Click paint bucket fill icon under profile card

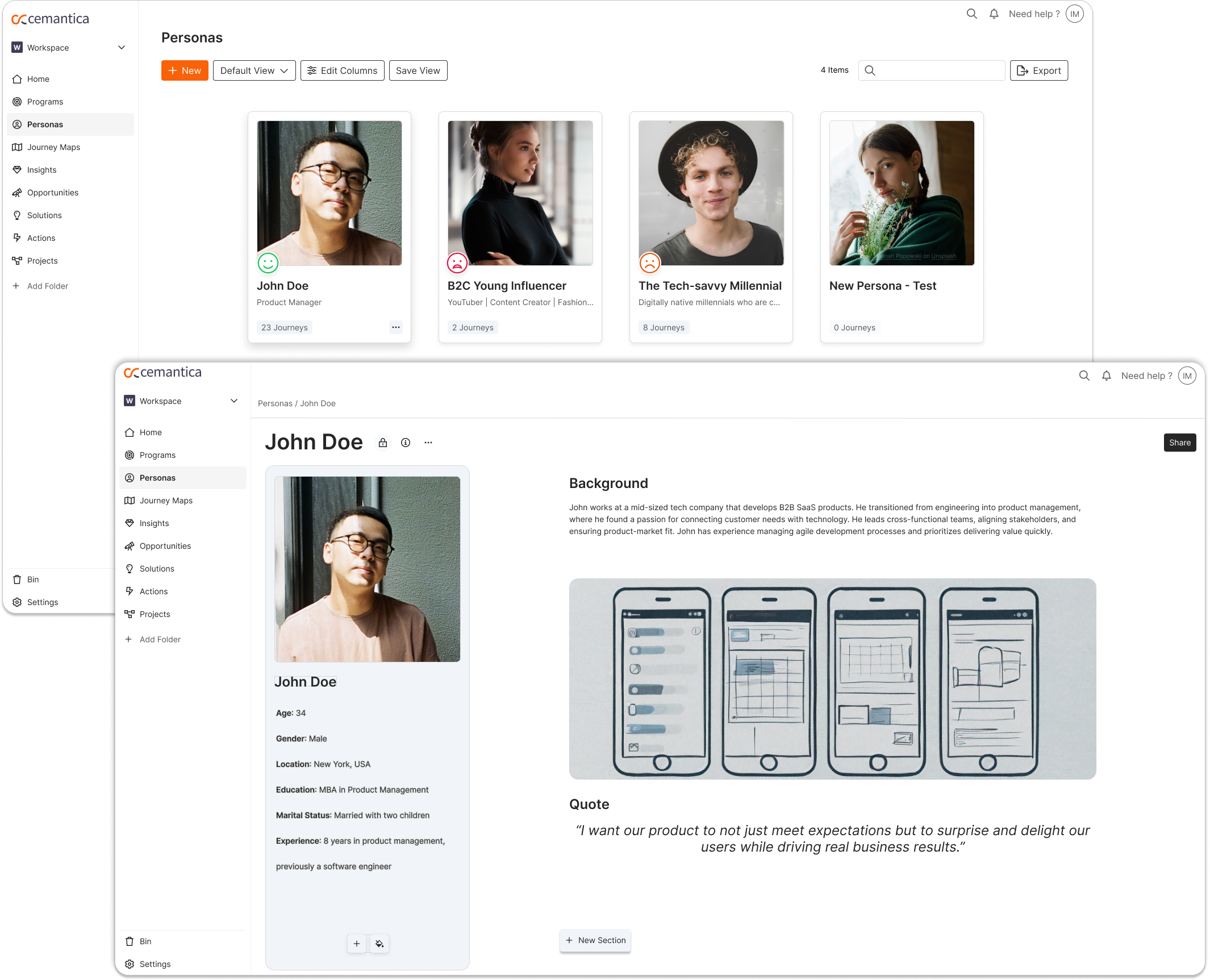click(x=379, y=944)
